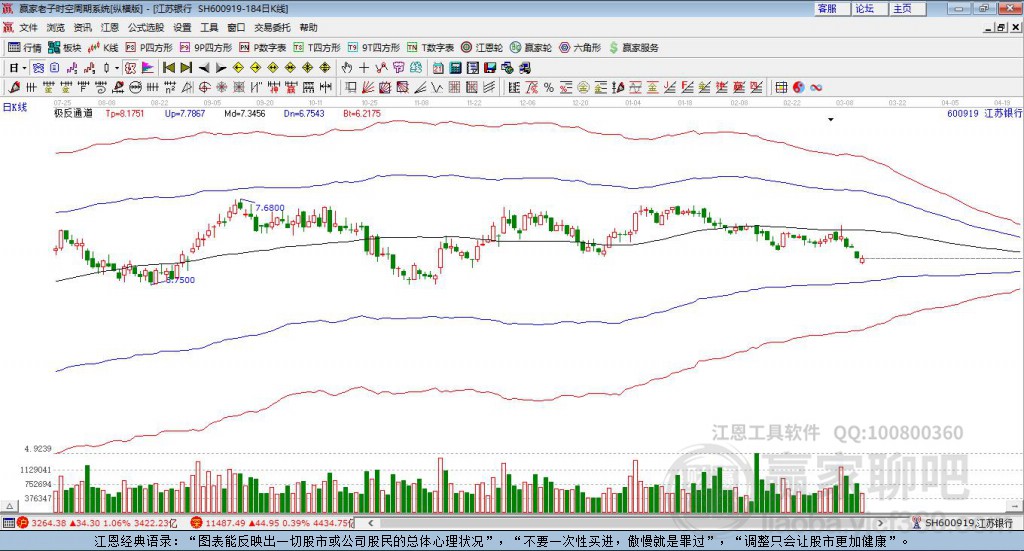Screen dimensions: 1024x551
Task: Open 赢家服务 with the dollar icon
Action: 633,48
